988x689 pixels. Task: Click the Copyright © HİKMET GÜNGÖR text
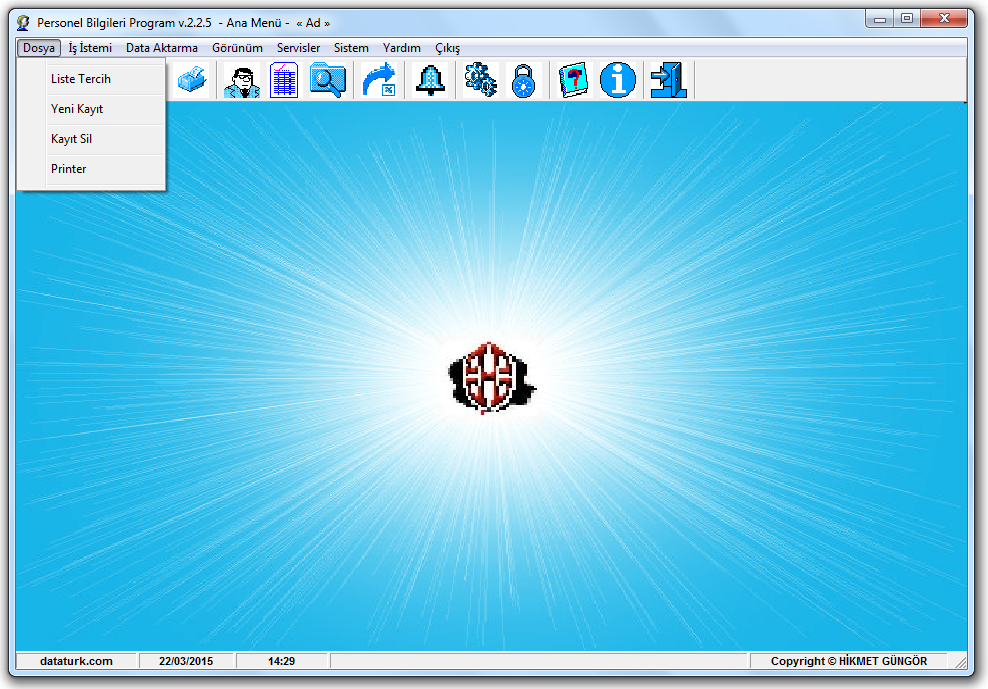click(849, 661)
